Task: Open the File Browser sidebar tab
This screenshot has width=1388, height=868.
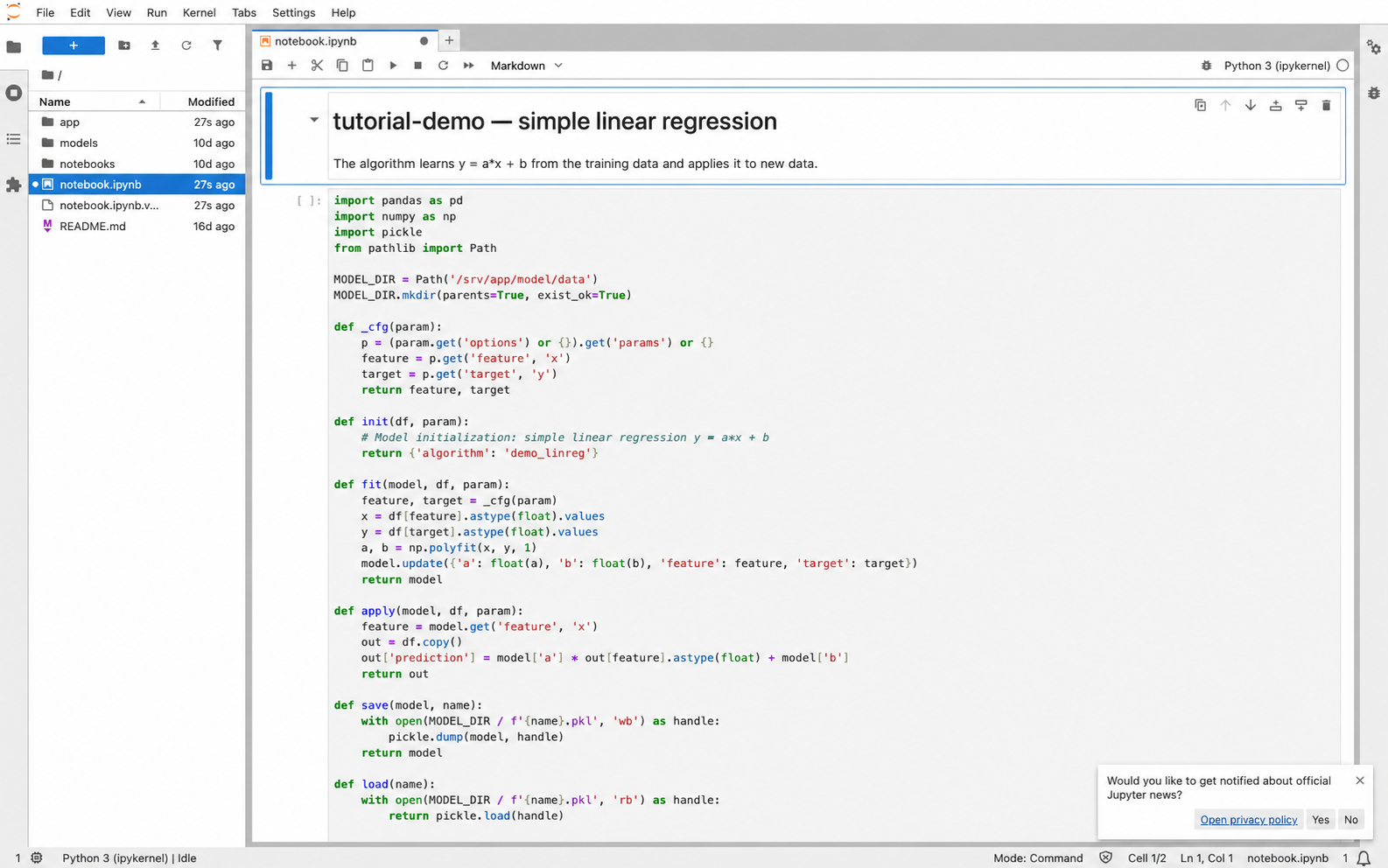Action: click(x=13, y=46)
